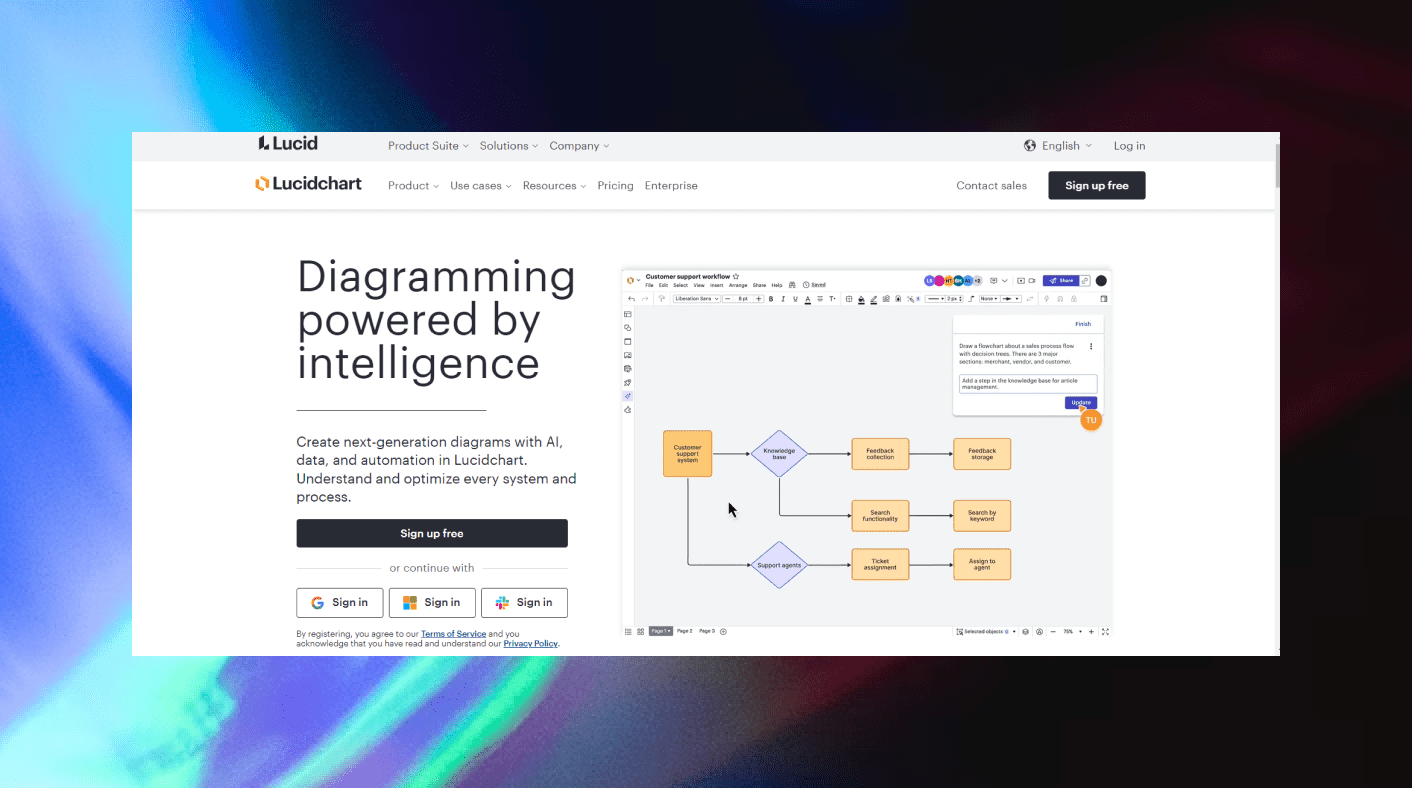1412x788 pixels.
Task: Switch to Page 3 tab
Action: 707,631
